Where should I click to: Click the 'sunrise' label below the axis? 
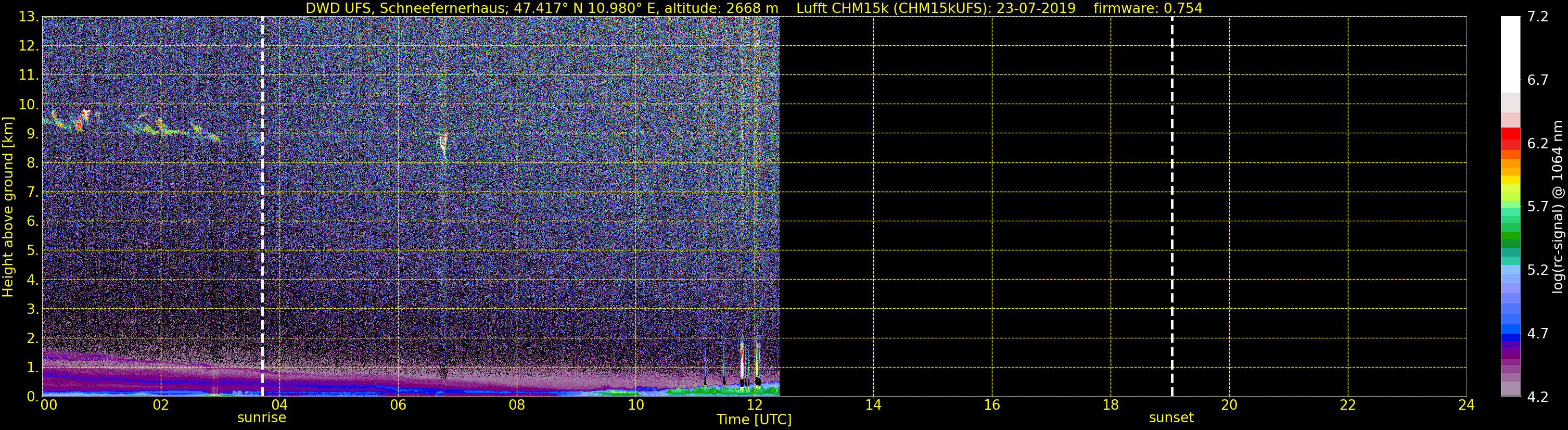click(x=262, y=417)
